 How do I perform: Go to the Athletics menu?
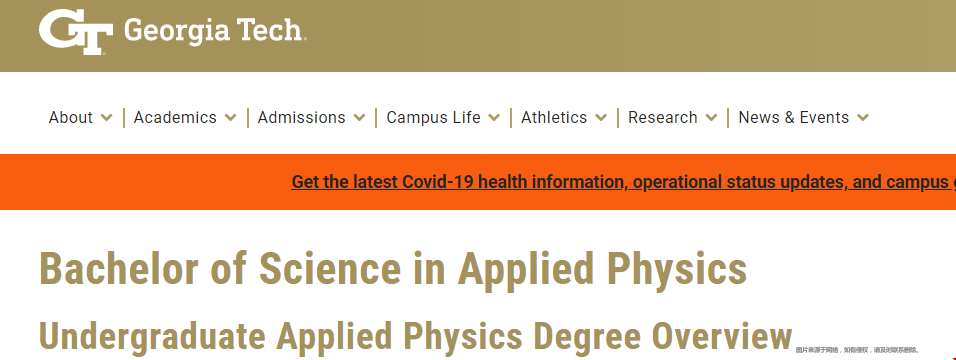(x=554, y=117)
